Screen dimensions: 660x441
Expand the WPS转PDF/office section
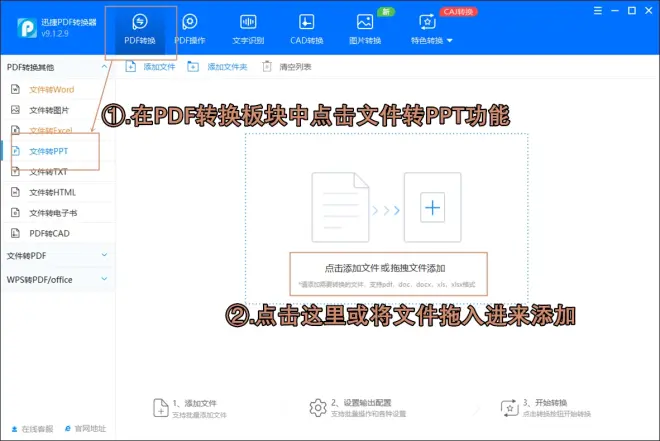[x=104, y=279]
